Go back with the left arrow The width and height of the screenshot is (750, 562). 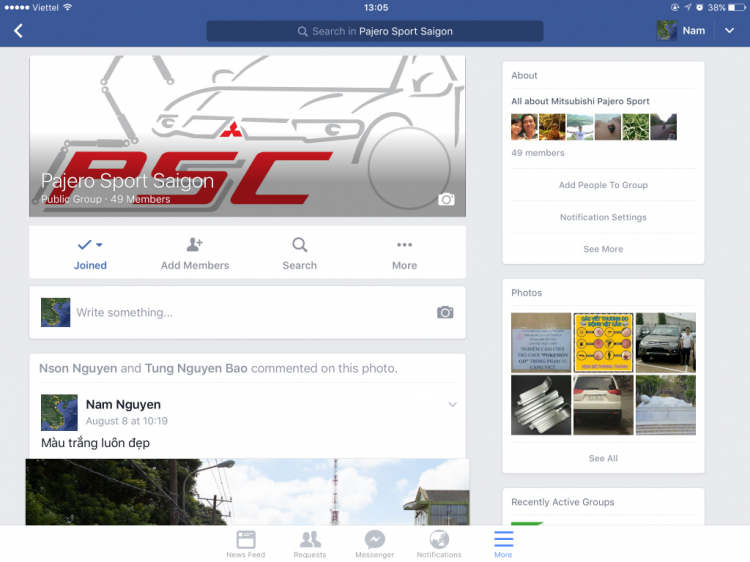coord(18,31)
